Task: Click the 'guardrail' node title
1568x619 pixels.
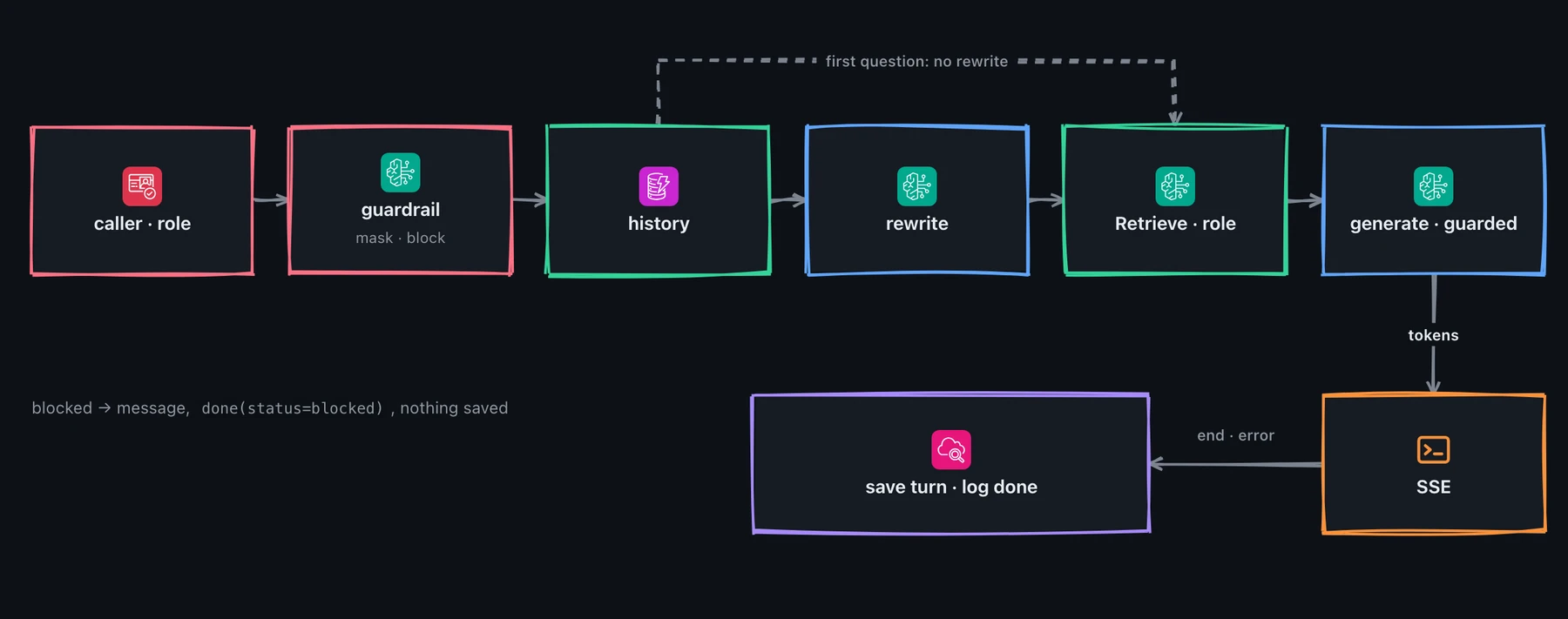Action: click(401, 210)
